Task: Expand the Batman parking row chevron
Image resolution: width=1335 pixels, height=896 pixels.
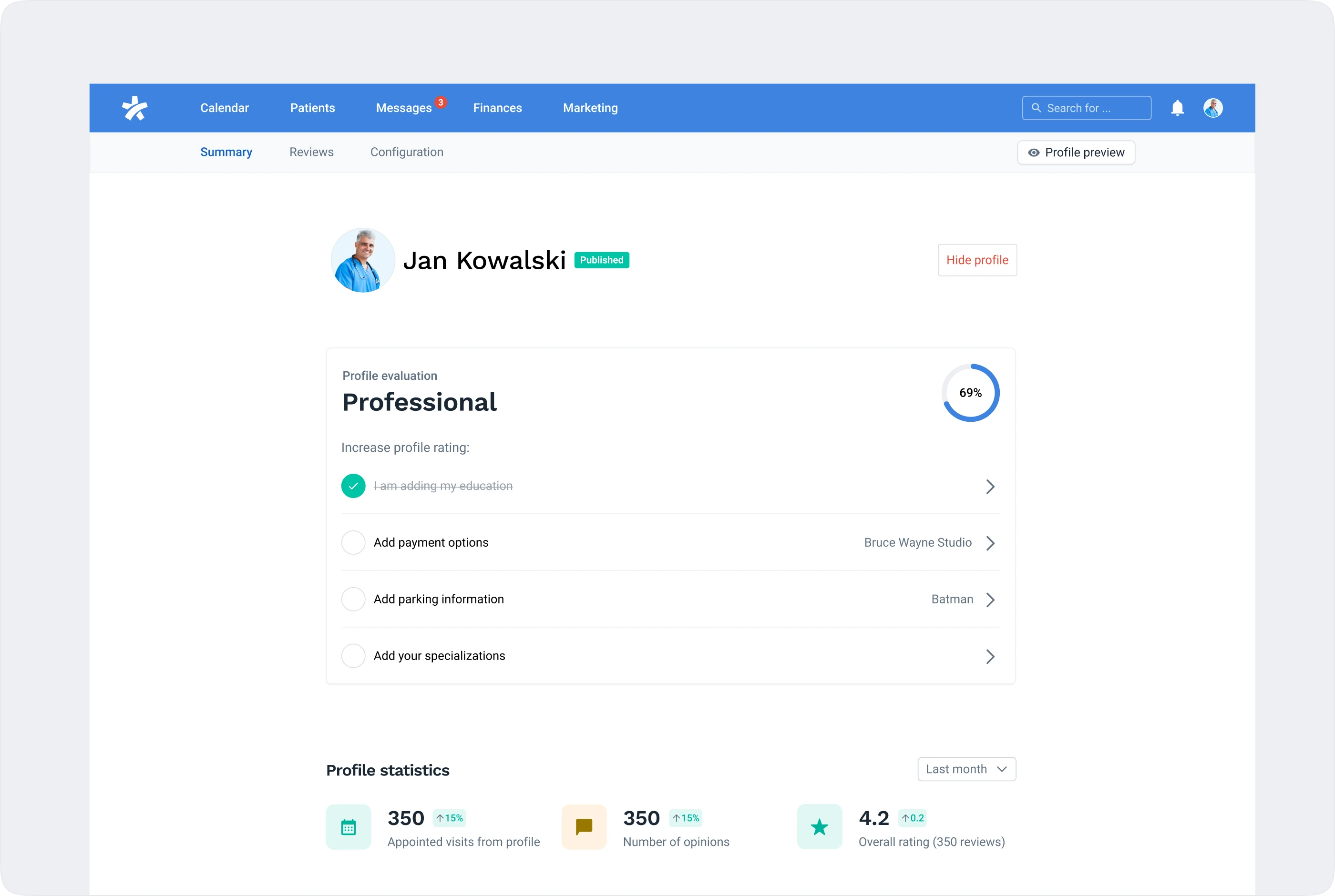Action: tap(990, 600)
